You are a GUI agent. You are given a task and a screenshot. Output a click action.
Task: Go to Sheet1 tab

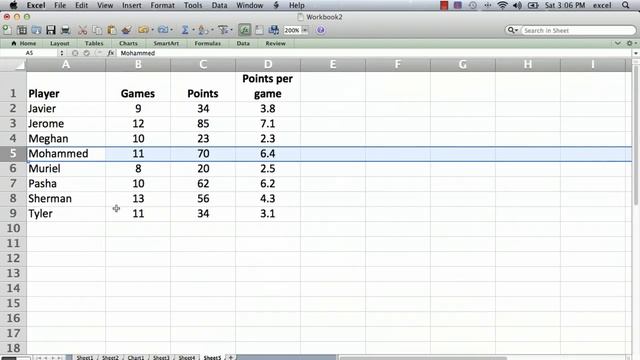84,357
